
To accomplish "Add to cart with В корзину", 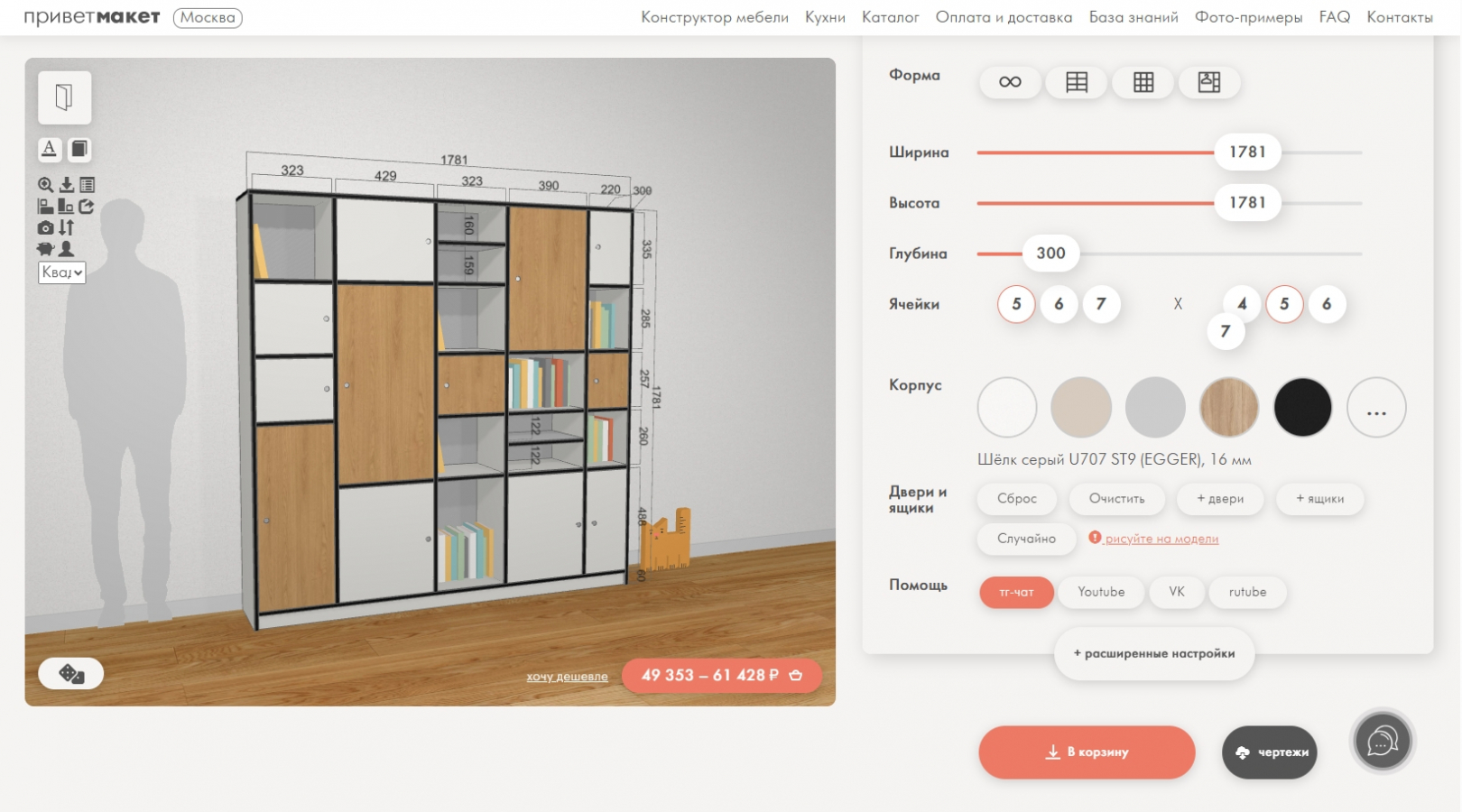I will tap(1087, 752).
